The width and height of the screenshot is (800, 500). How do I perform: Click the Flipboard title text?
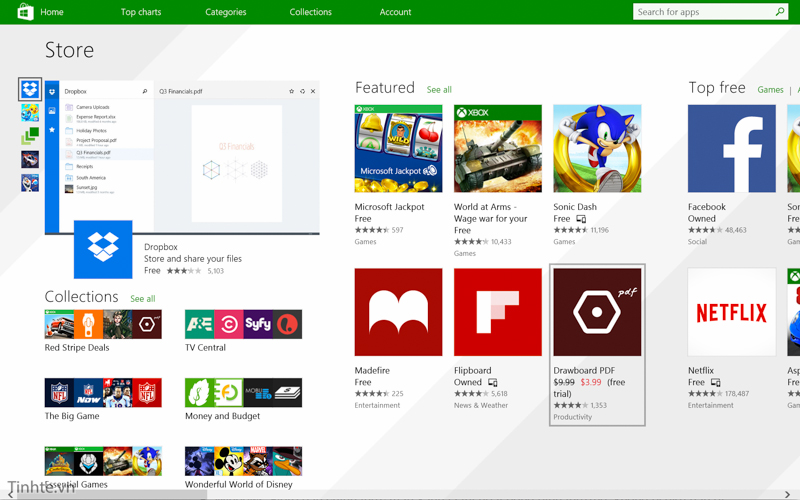coord(472,370)
